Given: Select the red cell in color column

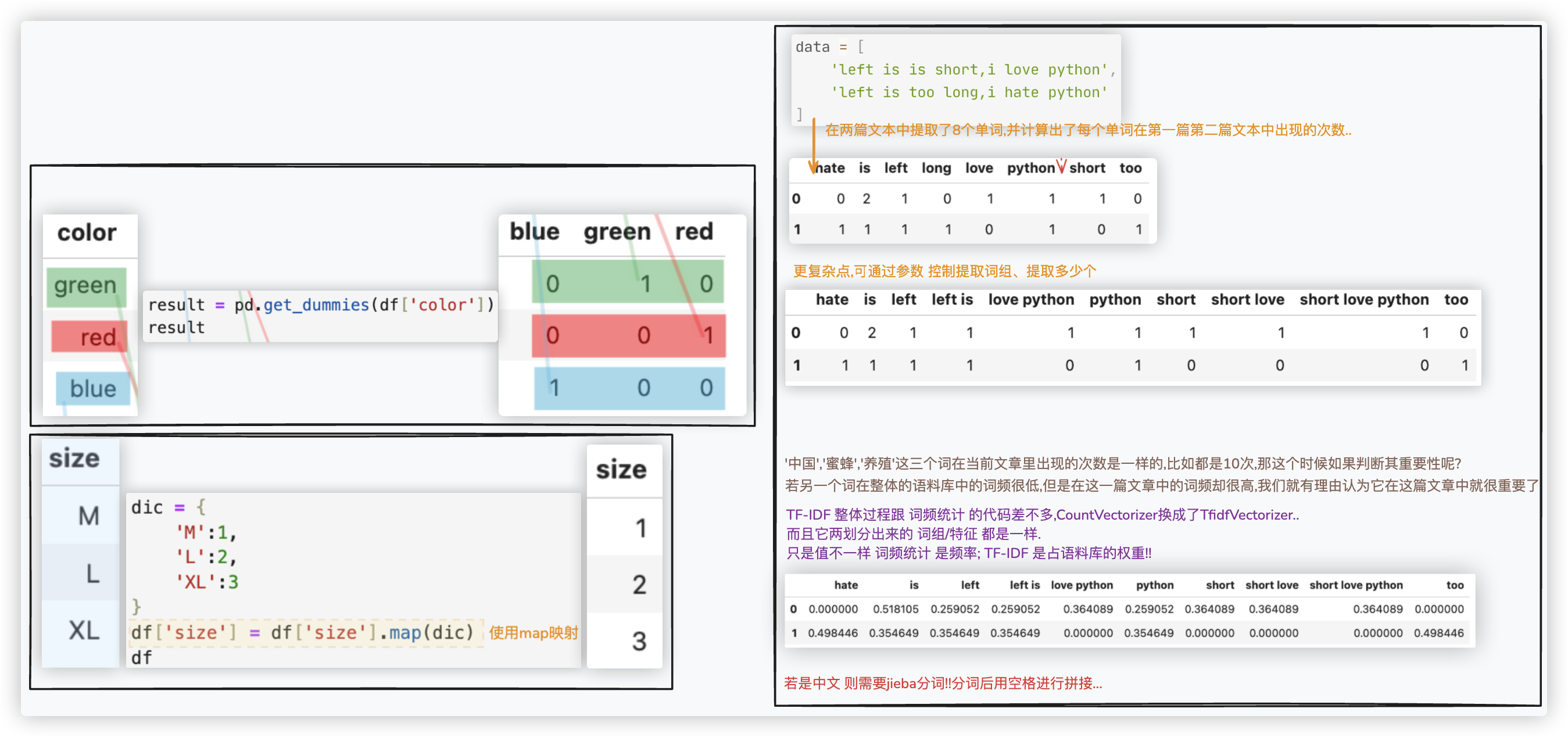Looking at the screenshot, I should pos(89,337).
